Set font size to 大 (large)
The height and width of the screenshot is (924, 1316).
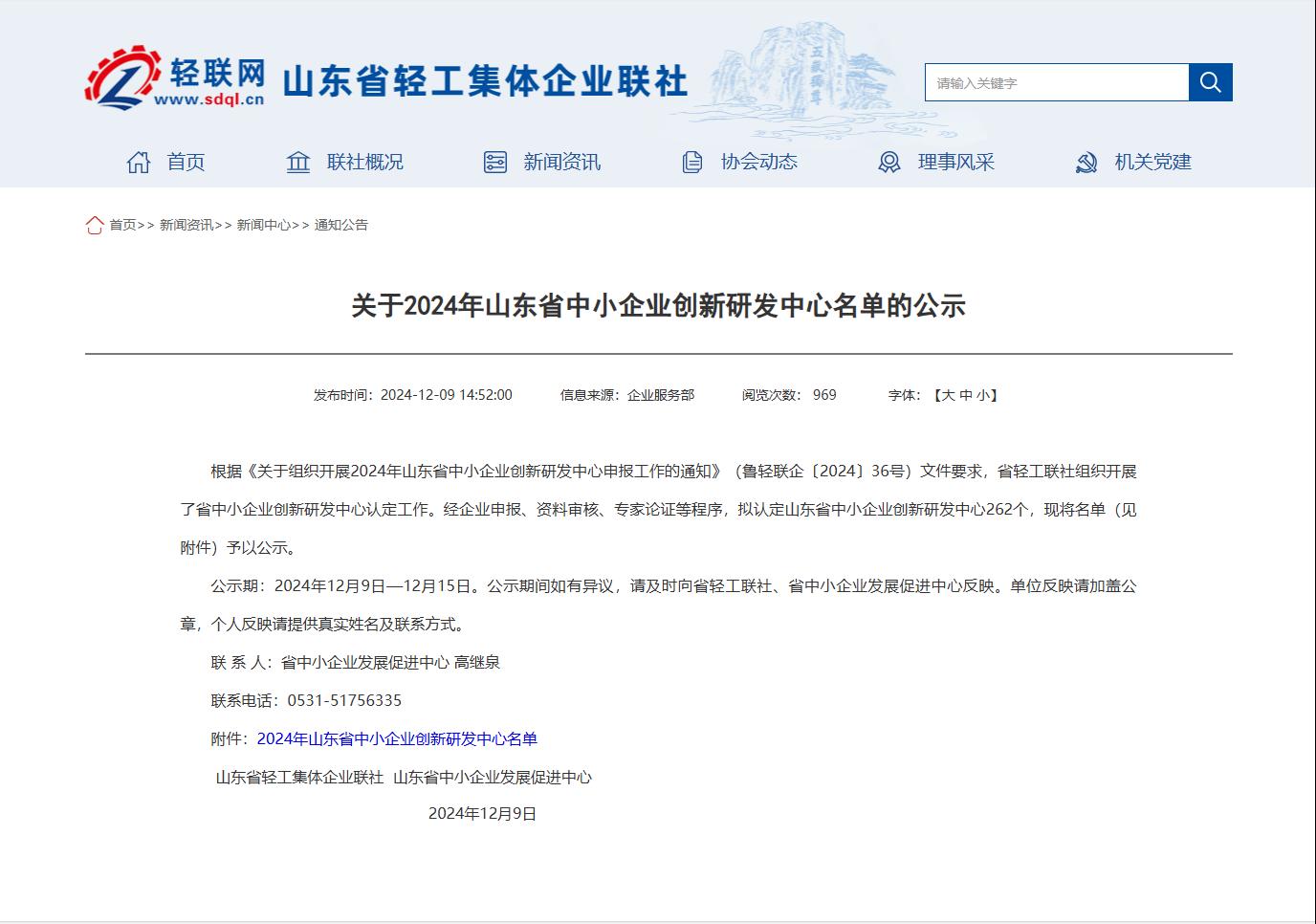[x=948, y=395]
